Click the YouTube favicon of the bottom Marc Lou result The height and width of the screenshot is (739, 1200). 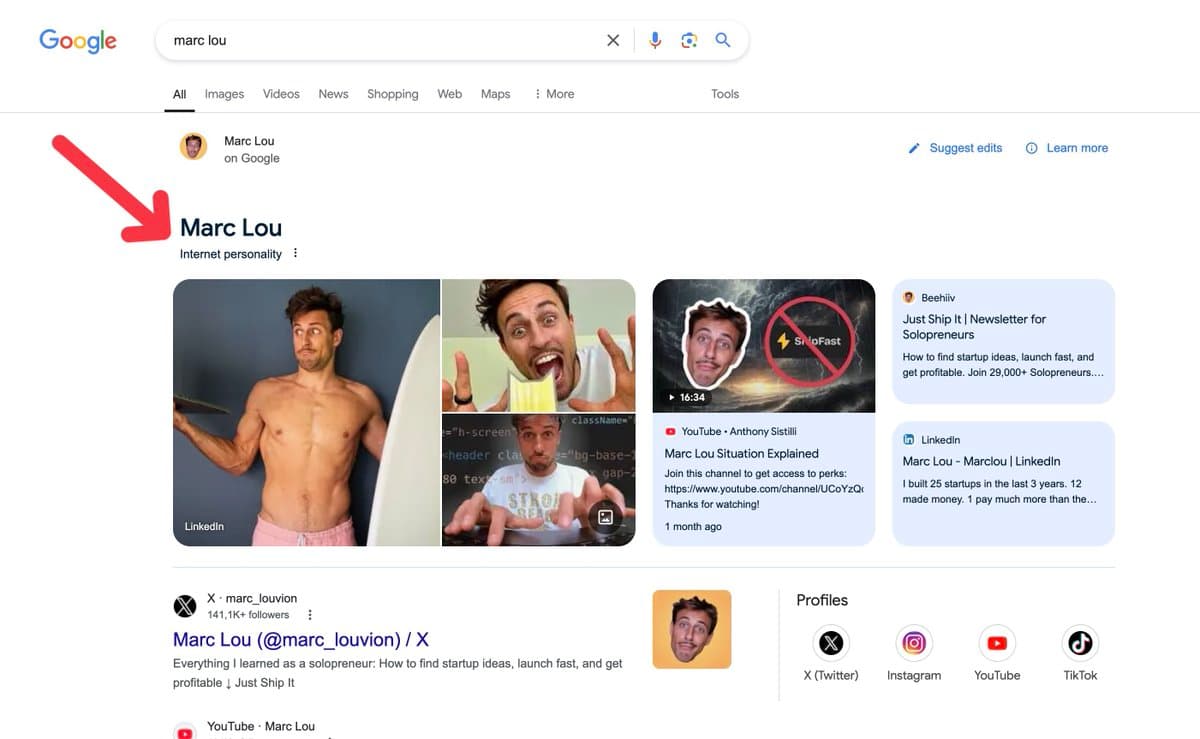click(185, 731)
